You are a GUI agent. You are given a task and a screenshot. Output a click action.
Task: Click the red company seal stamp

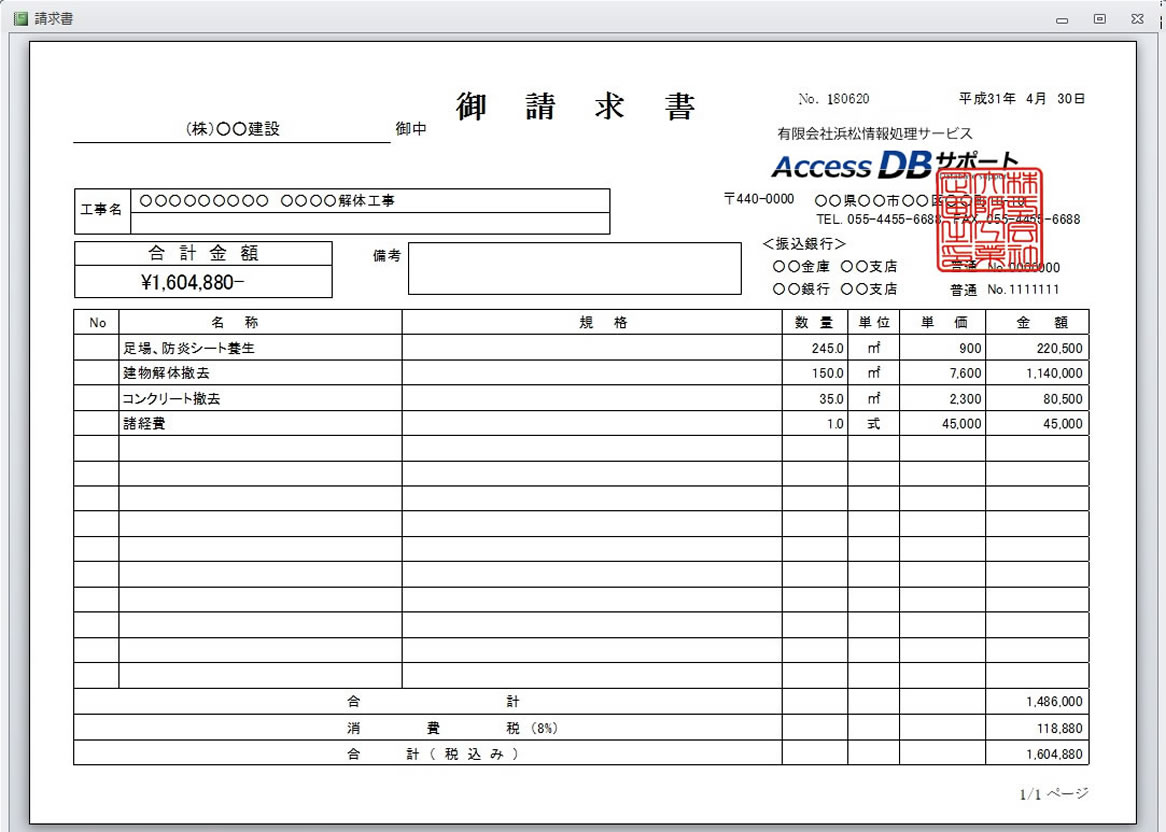(x=990, y=220)
